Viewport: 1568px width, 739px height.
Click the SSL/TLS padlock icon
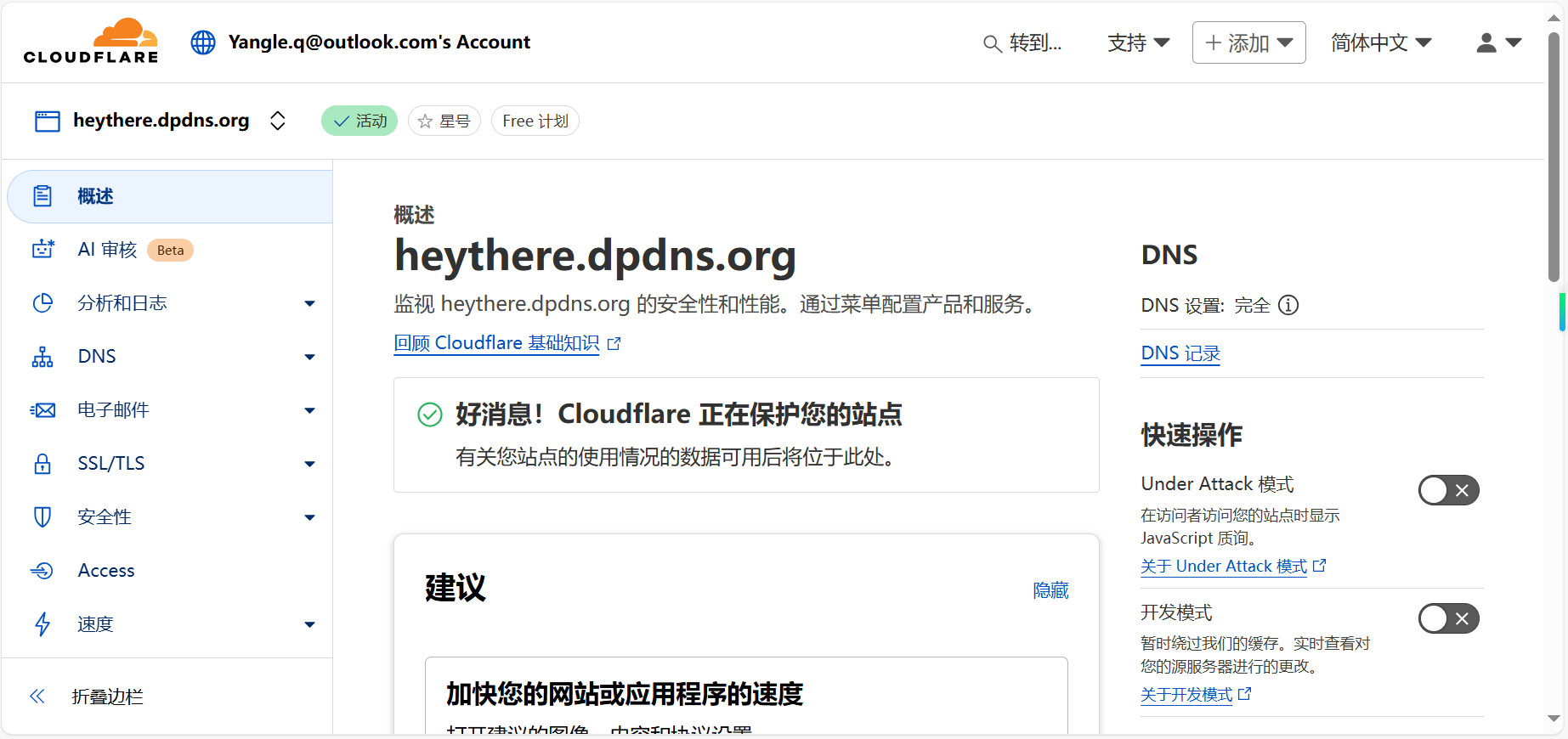click(42, 463)
